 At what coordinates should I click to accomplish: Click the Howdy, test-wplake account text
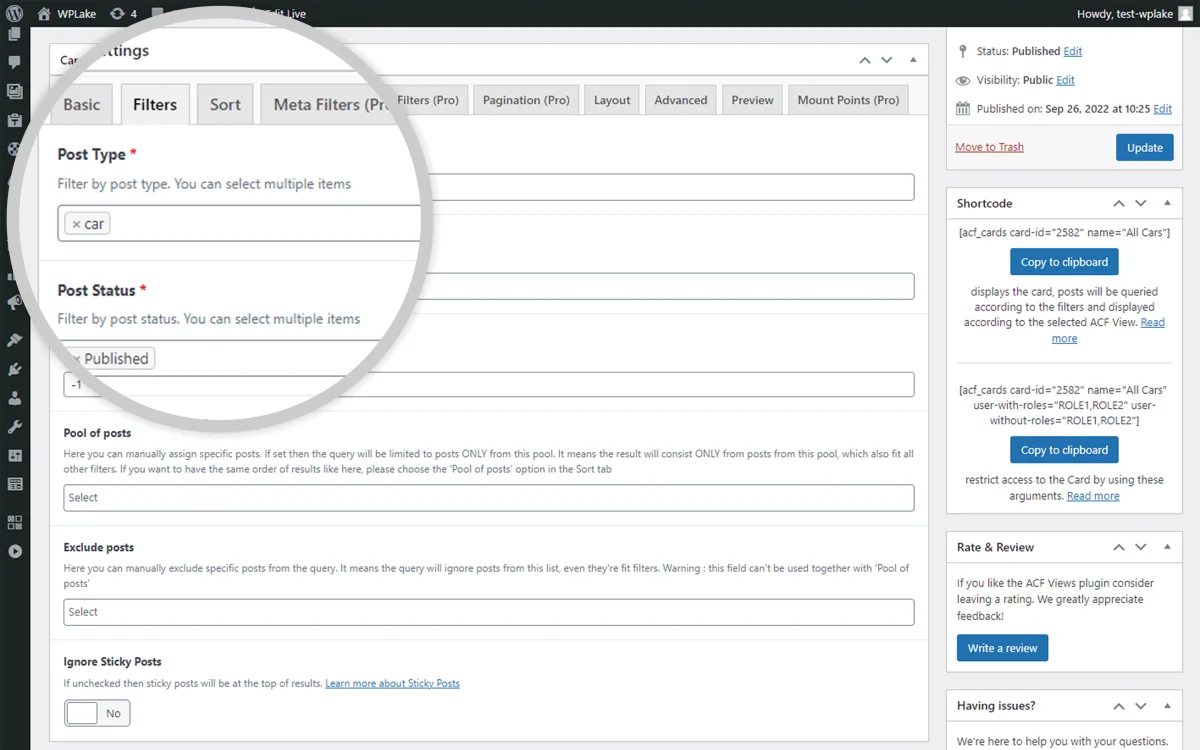coord(1124,14)
